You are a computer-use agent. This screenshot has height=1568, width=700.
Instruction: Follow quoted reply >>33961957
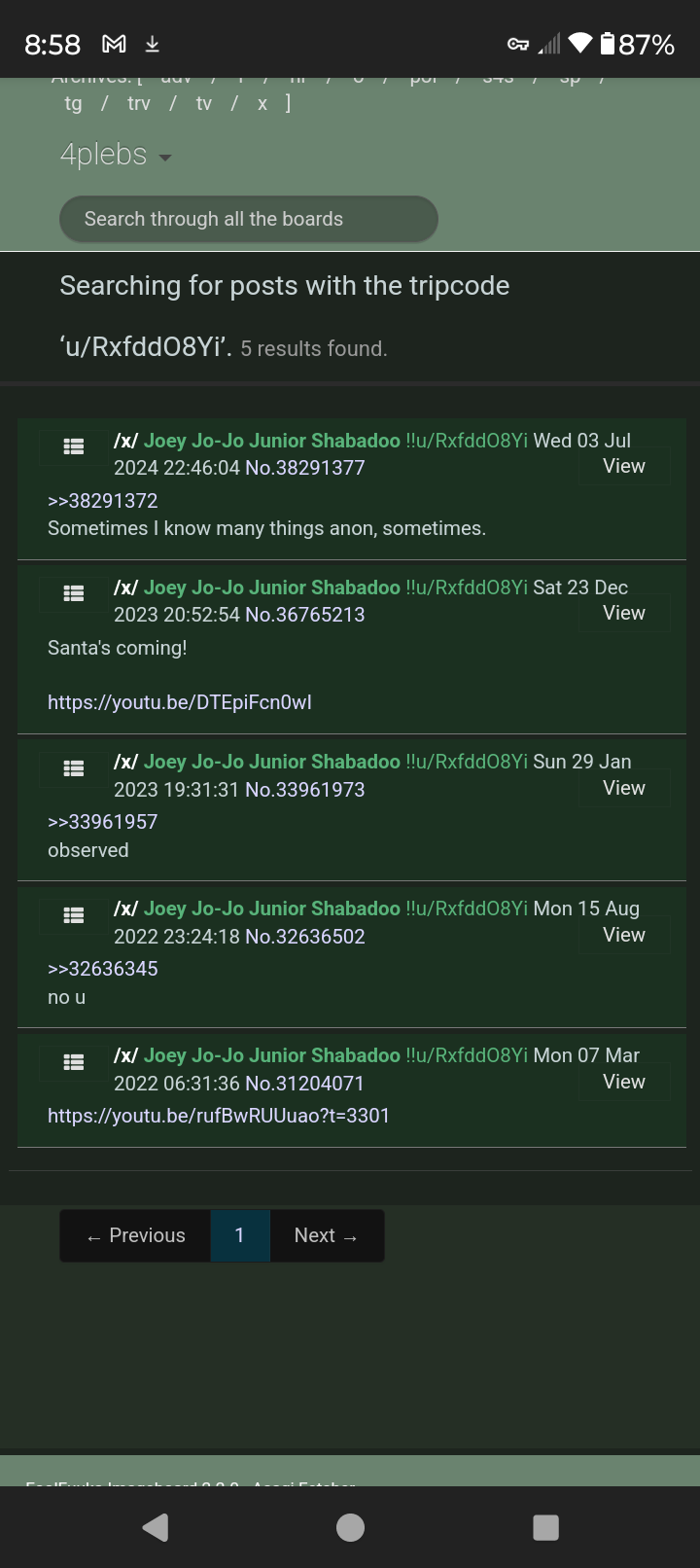[102, 822]
